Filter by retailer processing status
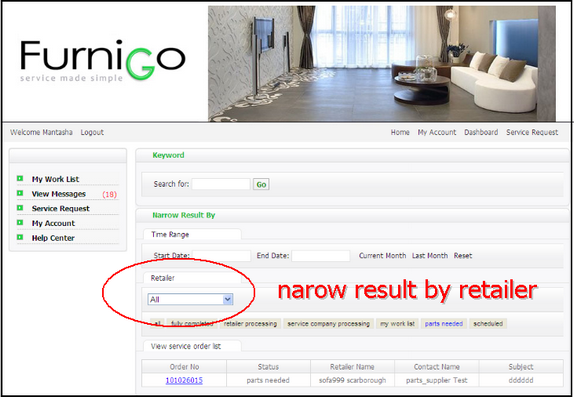 click(250, 324)
